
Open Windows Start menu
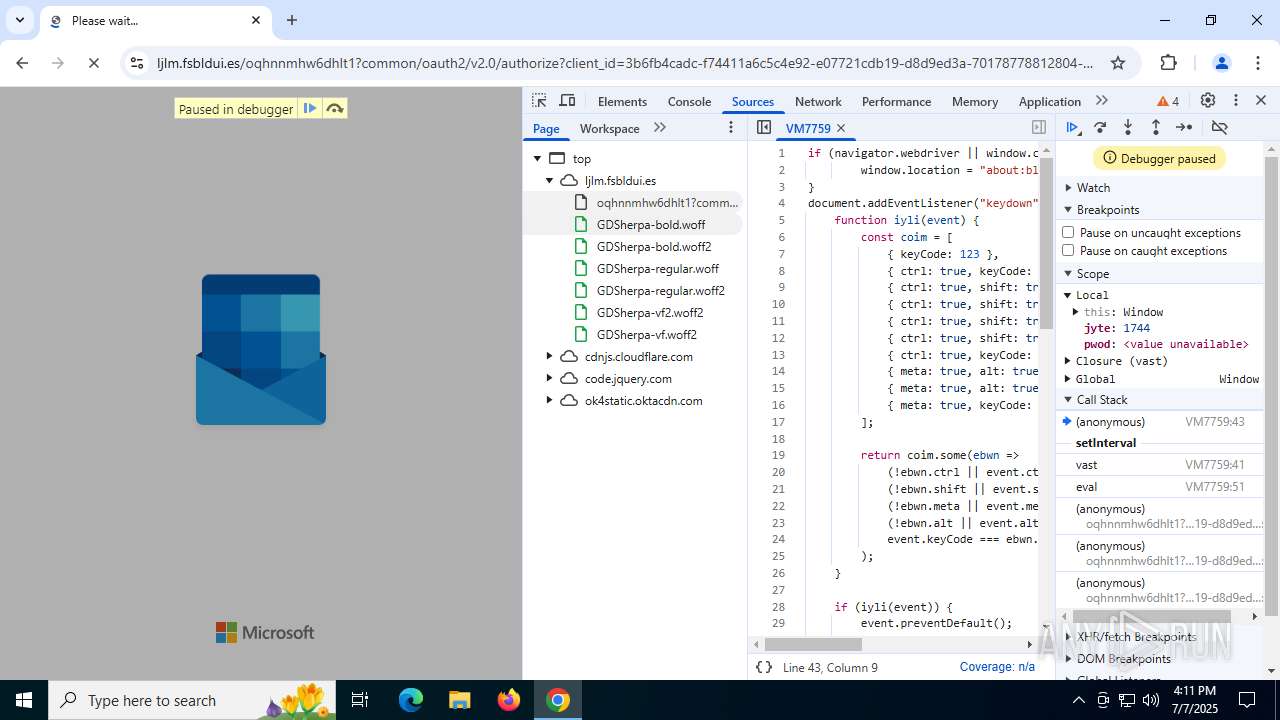24,700
